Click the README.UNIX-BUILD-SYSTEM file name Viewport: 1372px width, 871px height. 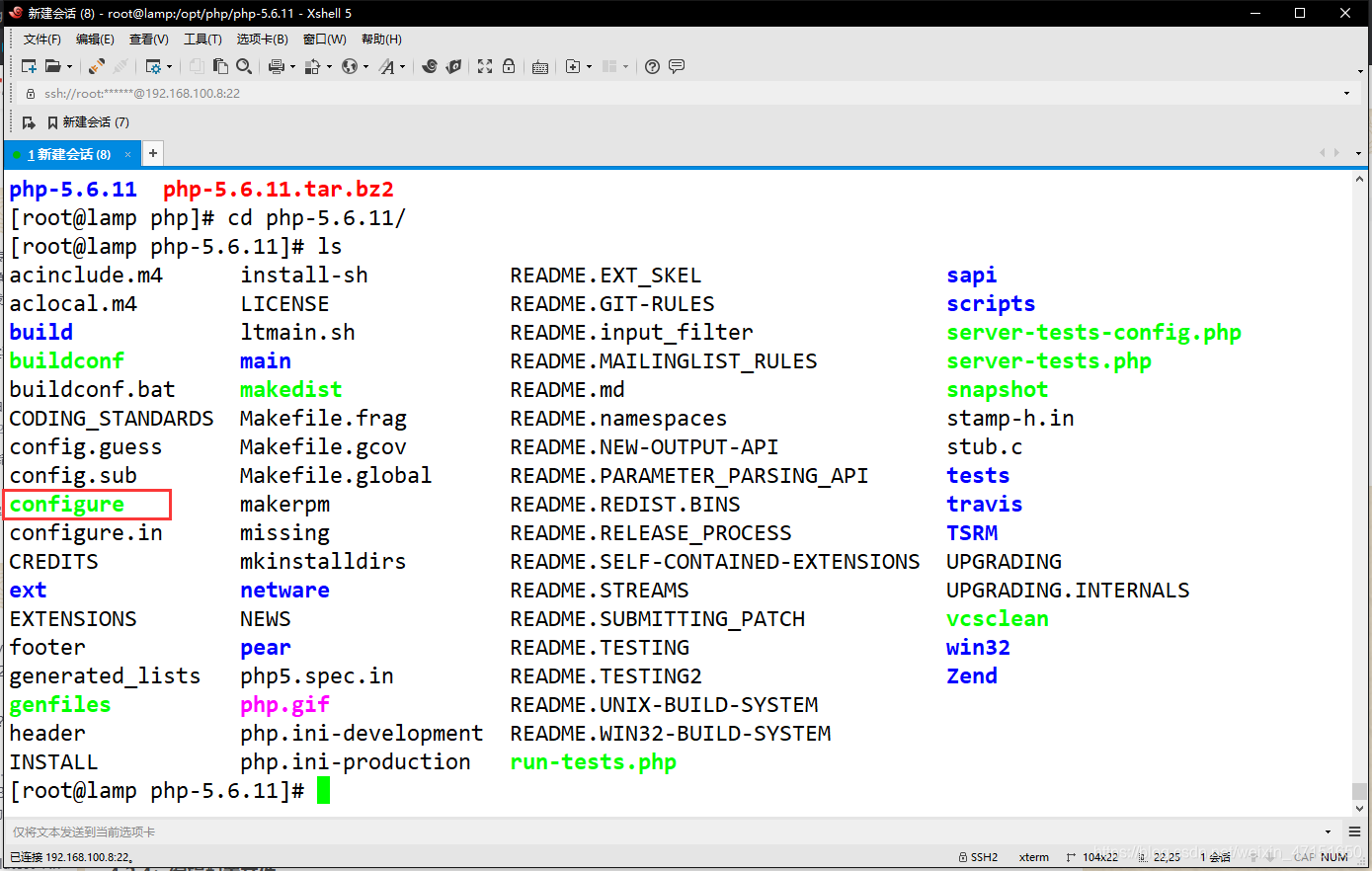tap(664, 705)
